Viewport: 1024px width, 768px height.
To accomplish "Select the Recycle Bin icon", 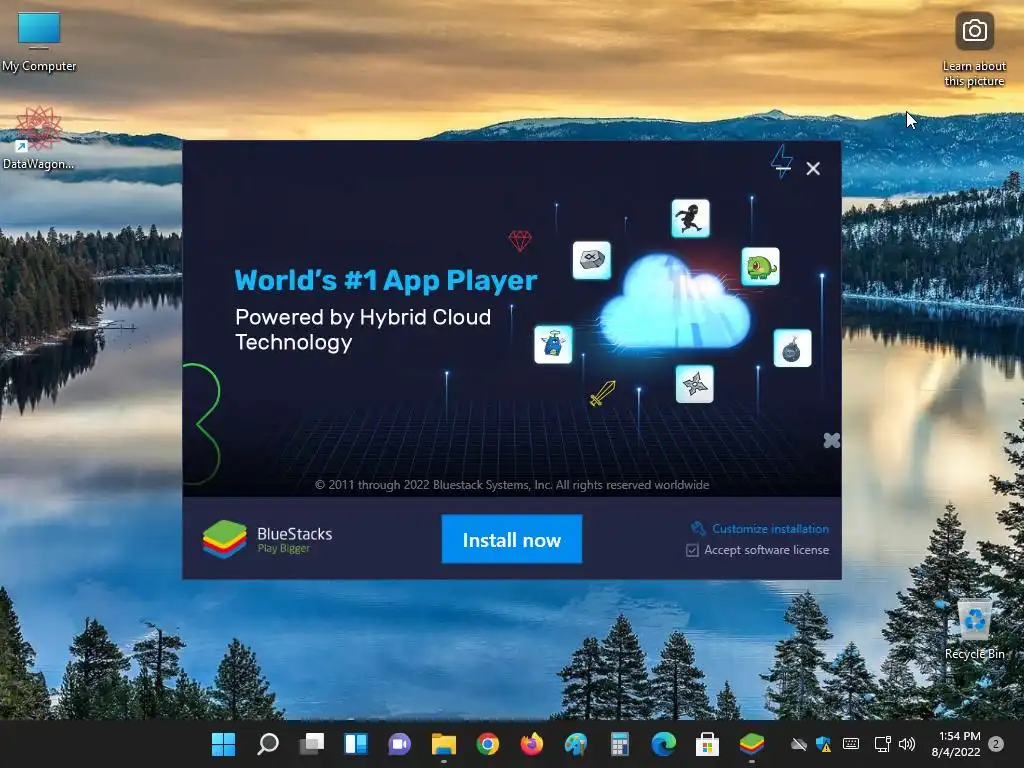I will pyautogui.click(x=974, y=630).
